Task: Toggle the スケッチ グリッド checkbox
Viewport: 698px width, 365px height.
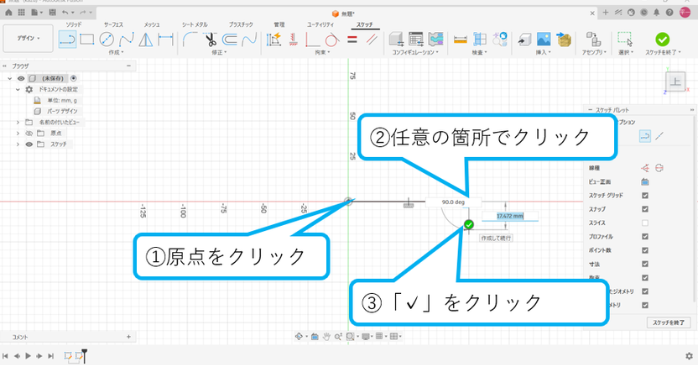Action: point(645,195)
